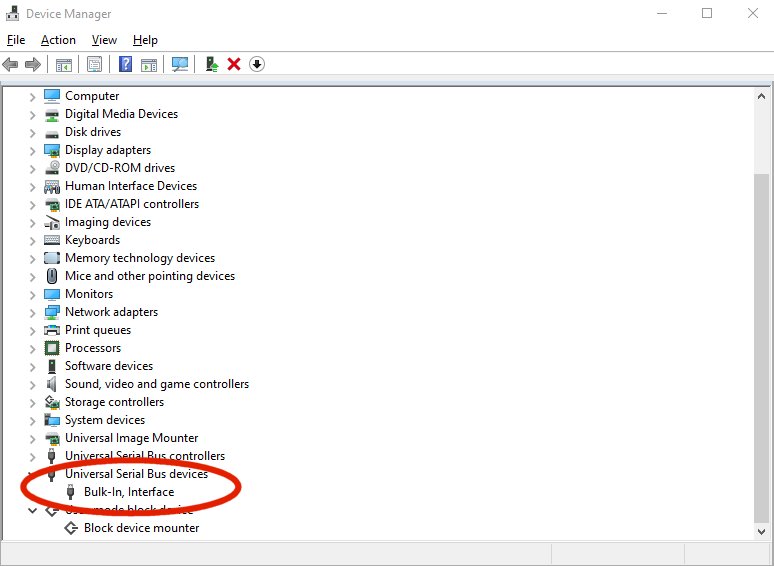Screen dimensions: 774x566
Task: Click the Back arrow toolbar icon
Action: click(10, 64)
